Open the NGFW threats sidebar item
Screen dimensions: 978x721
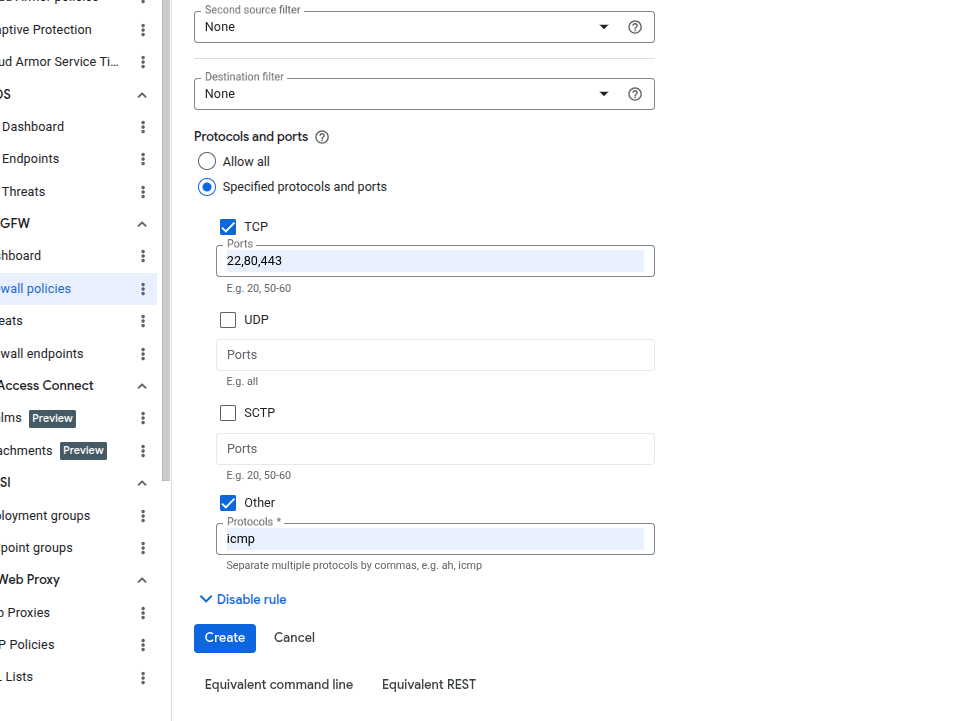[11, 321]
